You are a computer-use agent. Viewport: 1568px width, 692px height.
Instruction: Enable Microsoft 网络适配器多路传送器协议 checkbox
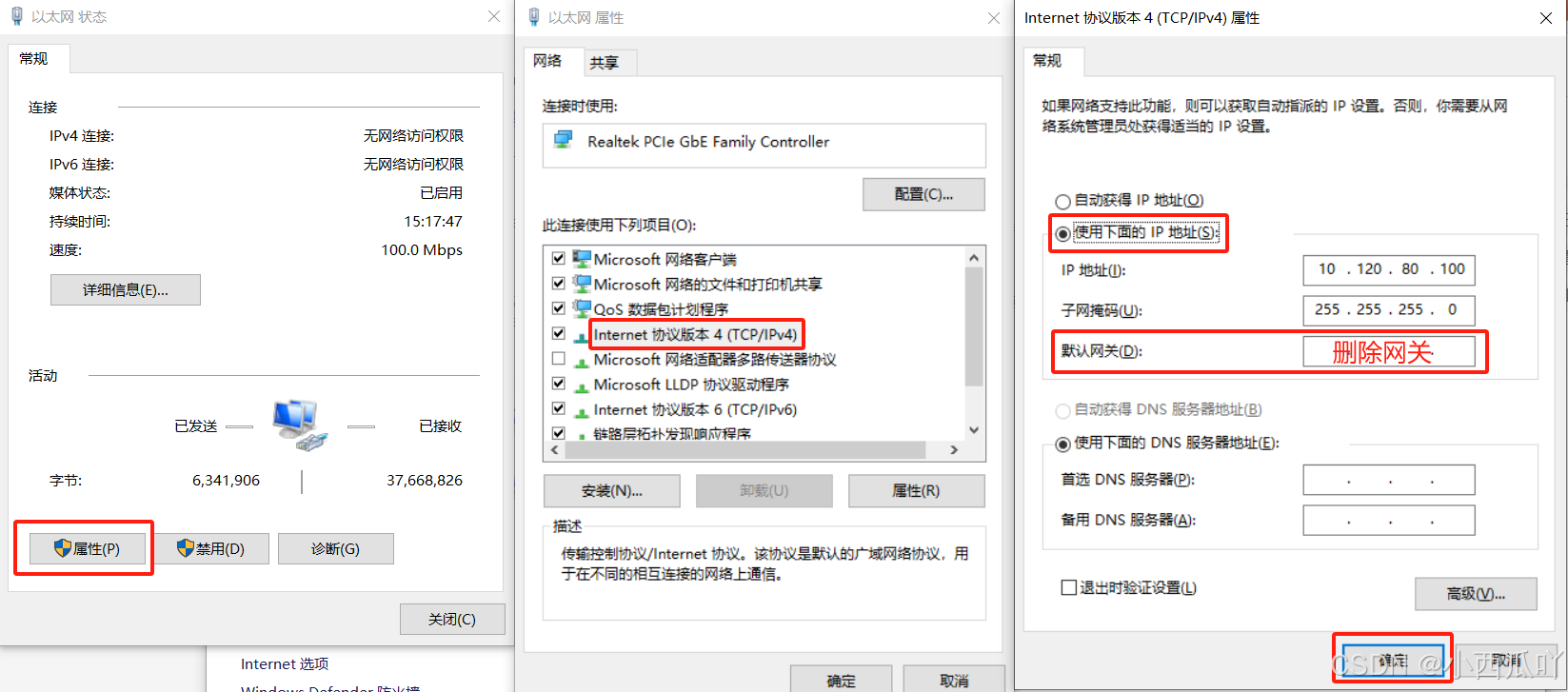[559, 359]
